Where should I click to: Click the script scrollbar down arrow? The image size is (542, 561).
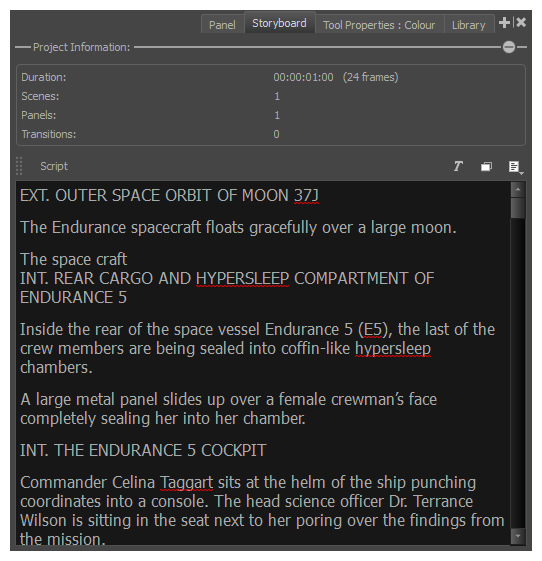(x=518, y=536)
